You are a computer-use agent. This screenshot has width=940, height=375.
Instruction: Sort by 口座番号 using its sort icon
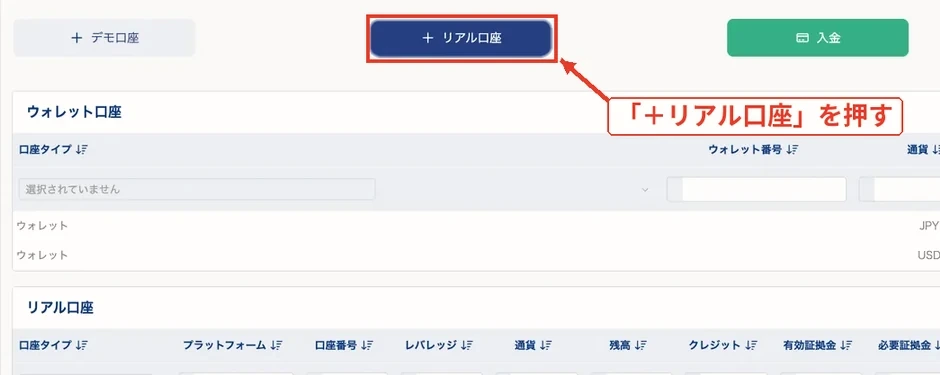[x=368, y=345]
